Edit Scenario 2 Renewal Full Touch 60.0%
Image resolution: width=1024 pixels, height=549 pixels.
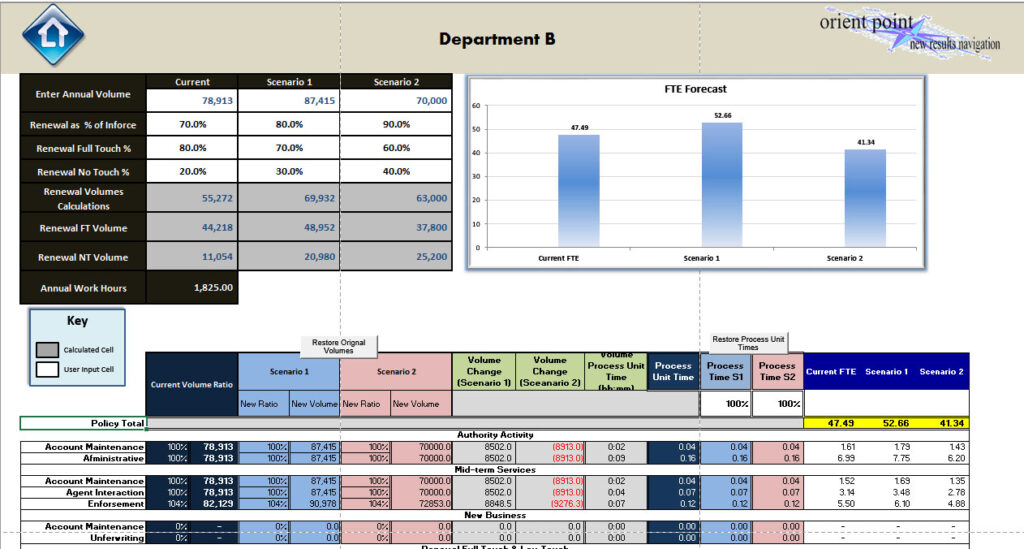[x=396, y=148]
